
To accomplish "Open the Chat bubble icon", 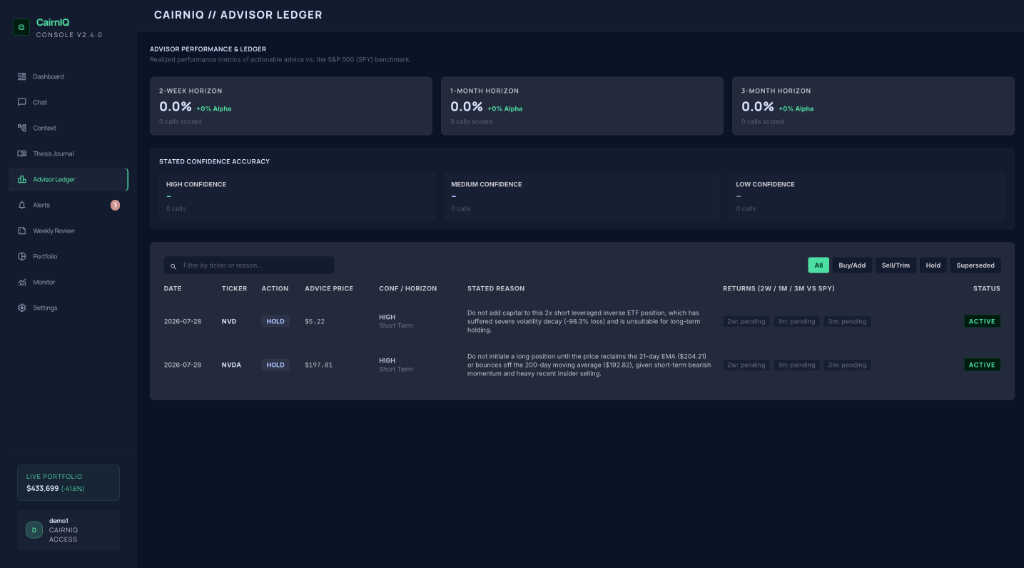I will [x=22, y=102].
